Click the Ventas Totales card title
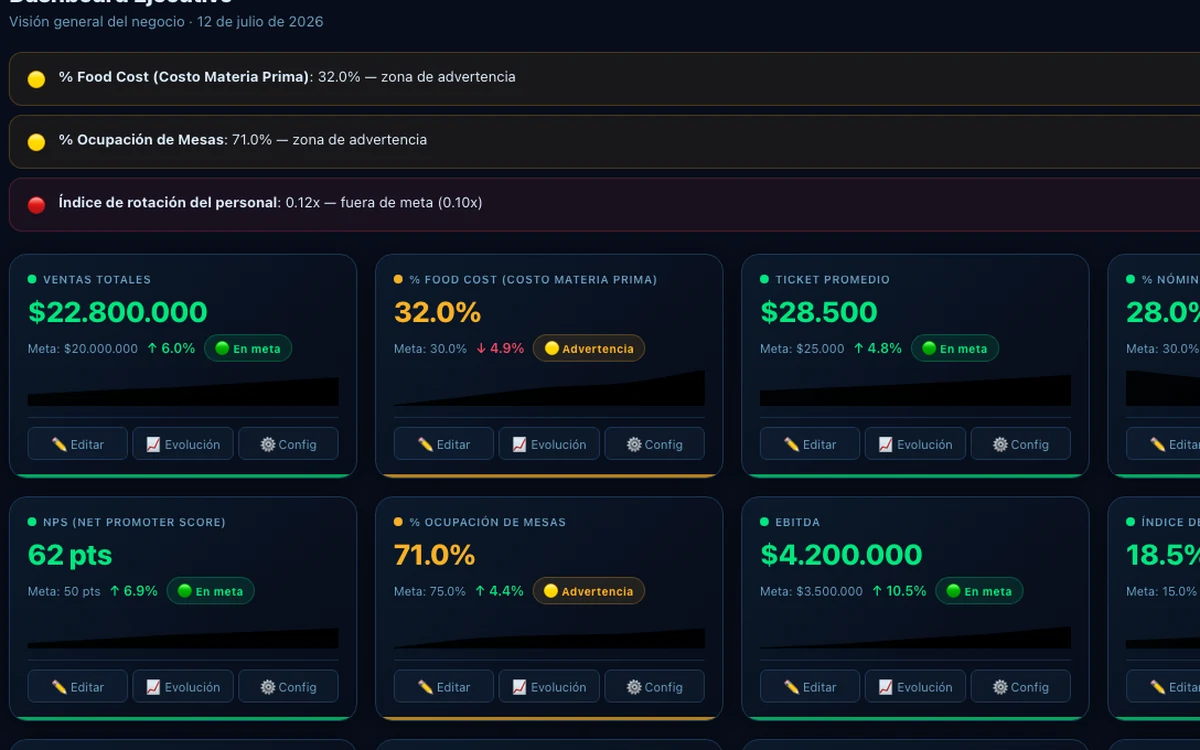Screen dimensions: 1200x750 point(97,280)
